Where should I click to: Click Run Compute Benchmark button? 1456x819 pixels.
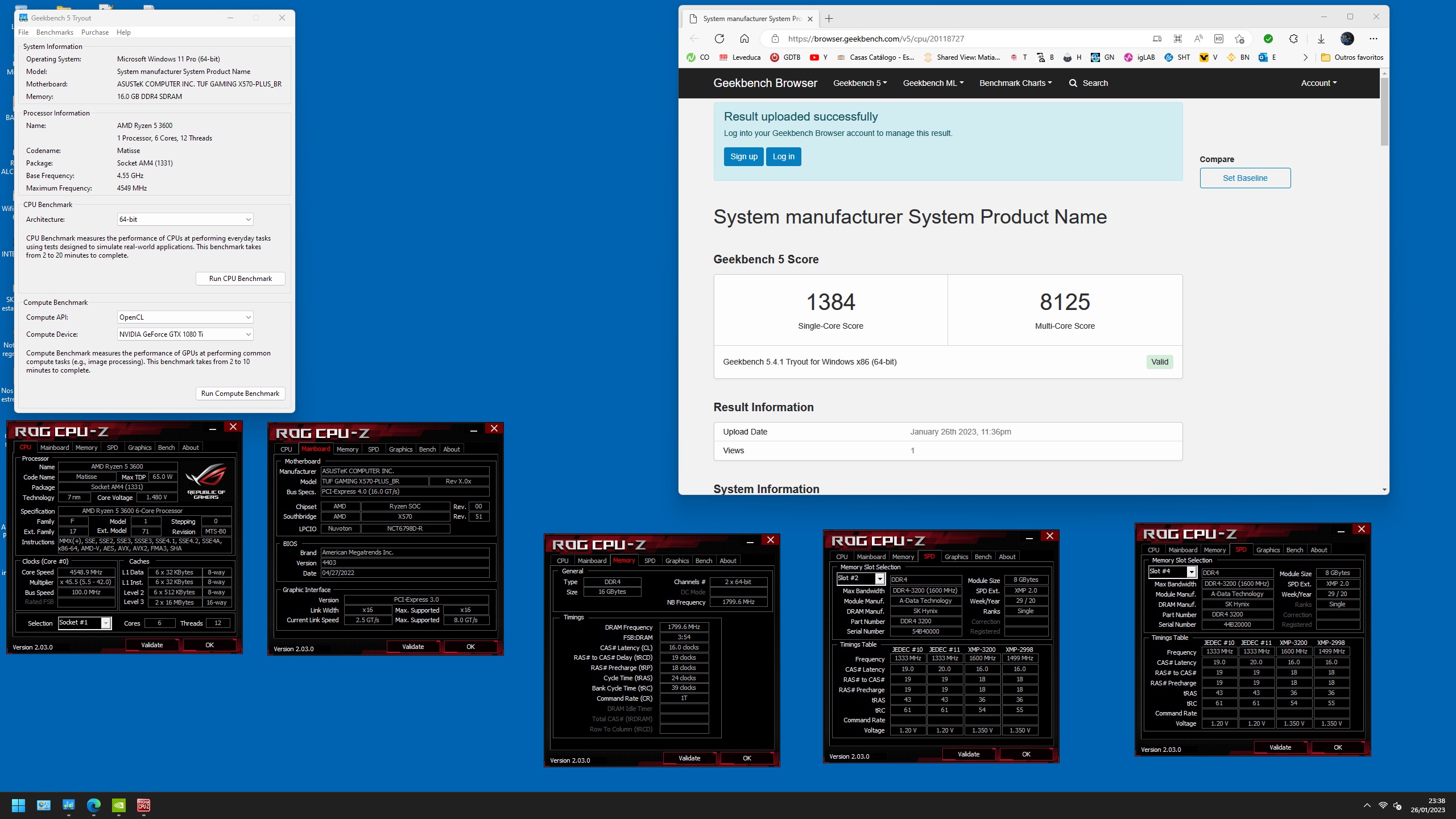[241, 394]
